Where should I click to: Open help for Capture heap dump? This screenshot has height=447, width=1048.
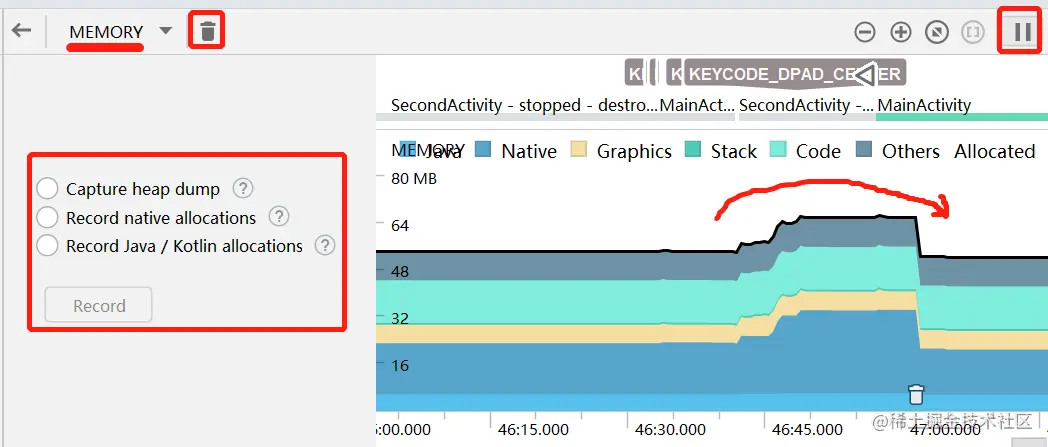click(243, 189)
